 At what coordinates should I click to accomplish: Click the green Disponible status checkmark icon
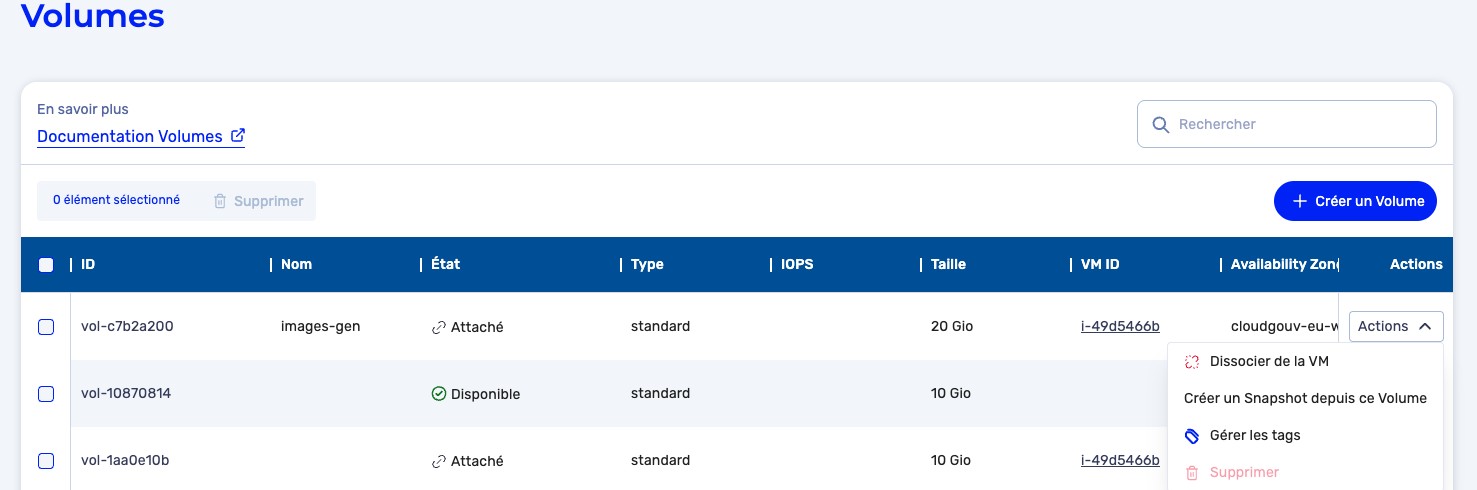tap(438, 394)
